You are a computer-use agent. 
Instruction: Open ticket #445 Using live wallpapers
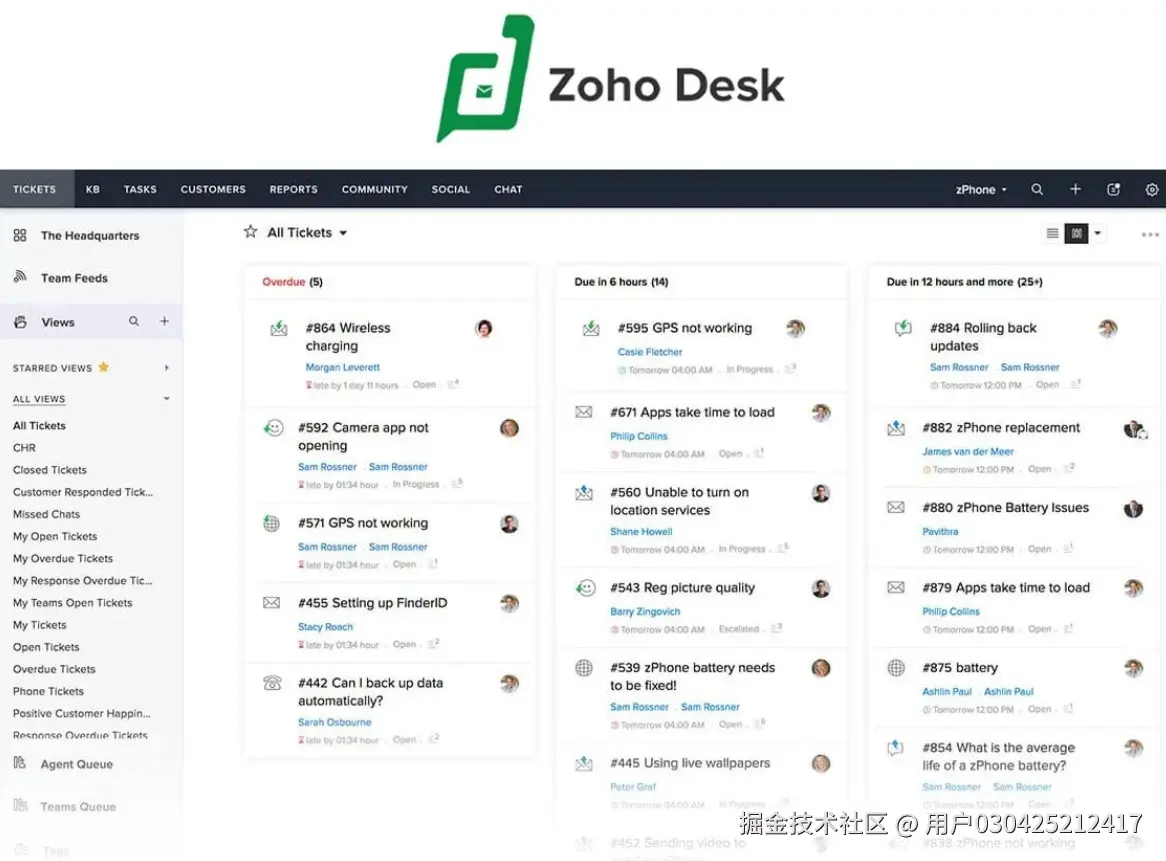click(x=690, y=763)
